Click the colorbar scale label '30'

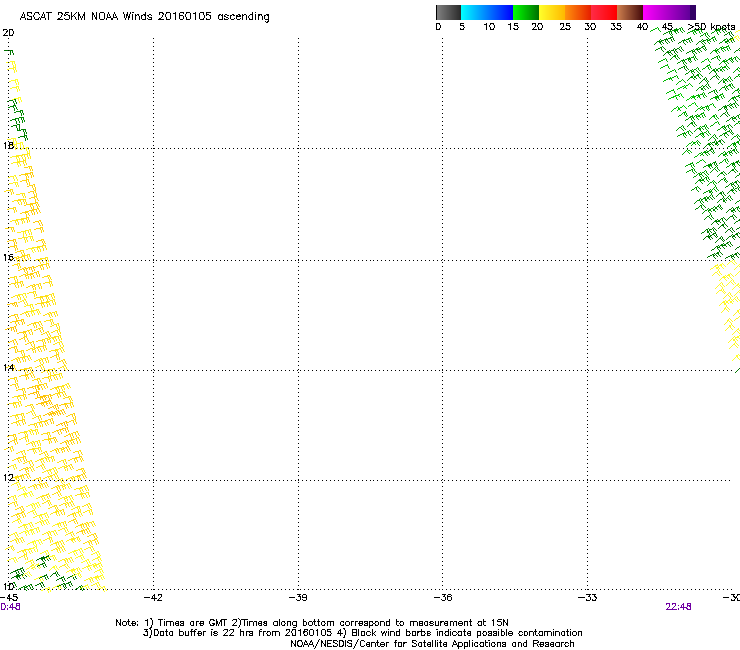coord(590,27)
